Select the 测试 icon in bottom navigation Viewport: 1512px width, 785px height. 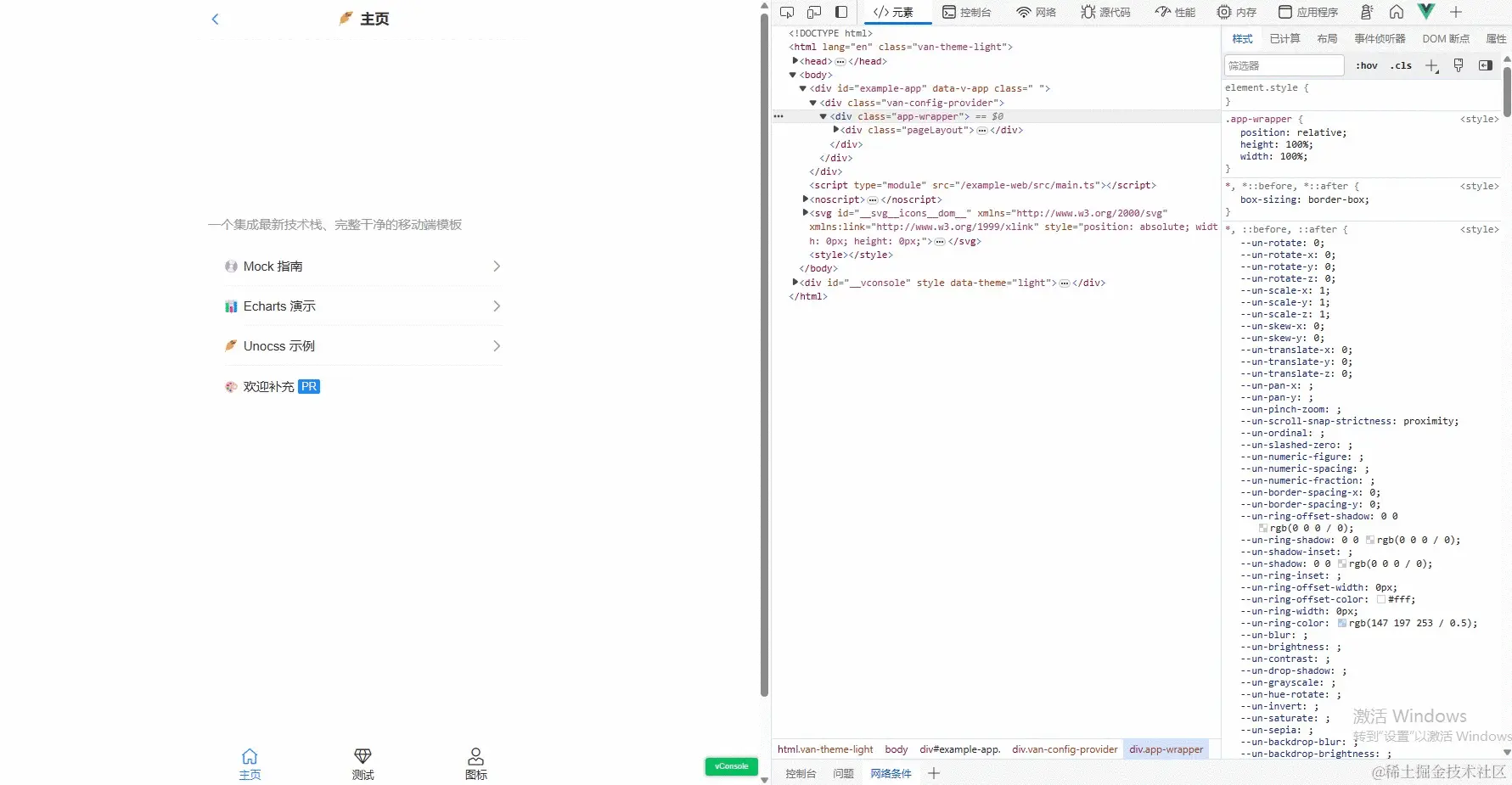point(363,756)
